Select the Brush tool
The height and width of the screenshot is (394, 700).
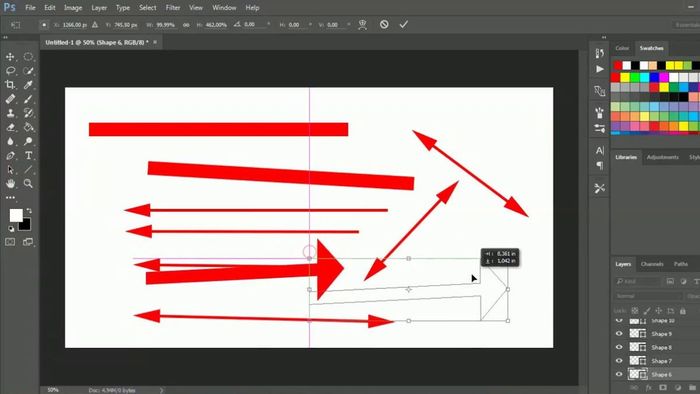tap(28, 99)
